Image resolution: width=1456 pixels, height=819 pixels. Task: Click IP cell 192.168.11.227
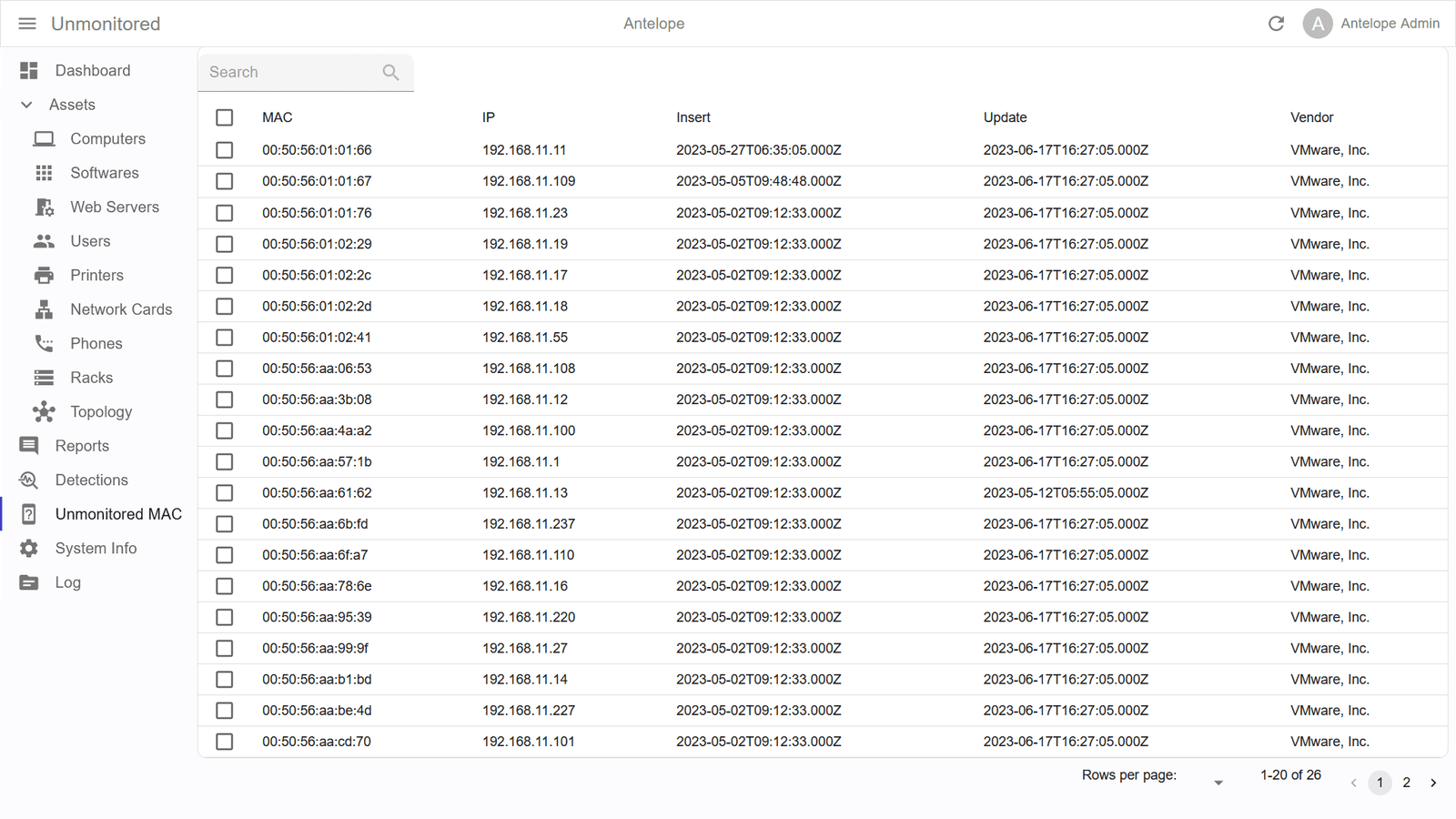point(529,711)
